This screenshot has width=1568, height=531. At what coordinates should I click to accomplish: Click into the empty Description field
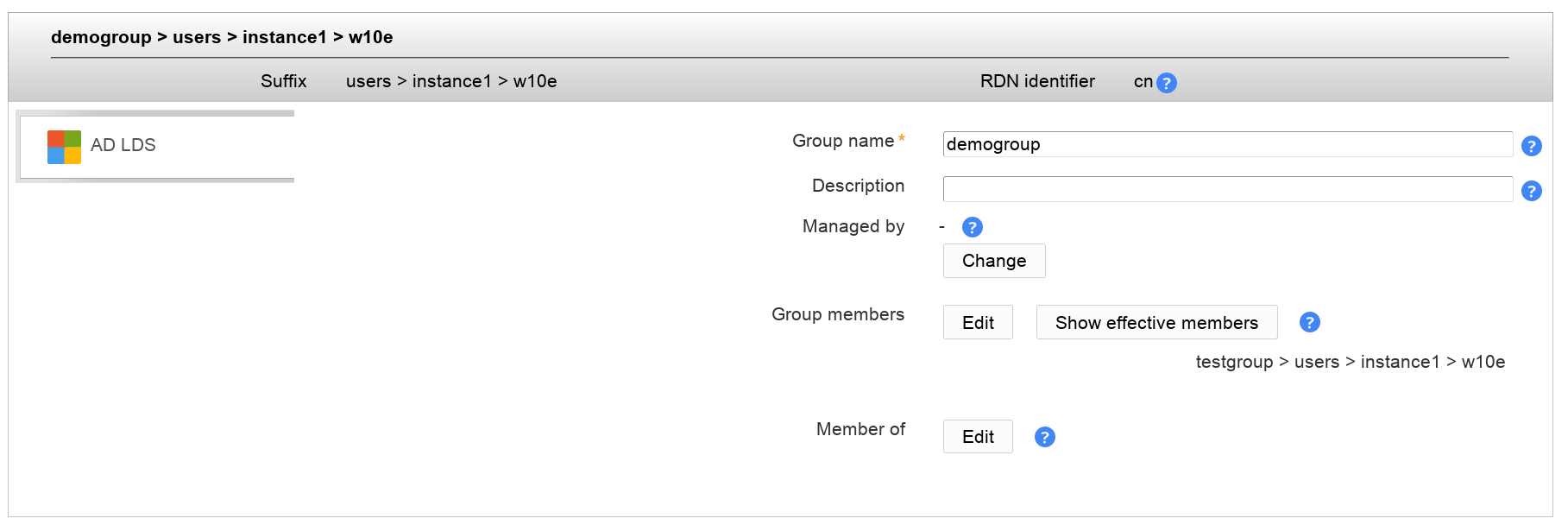click(x=1226, y=189)
